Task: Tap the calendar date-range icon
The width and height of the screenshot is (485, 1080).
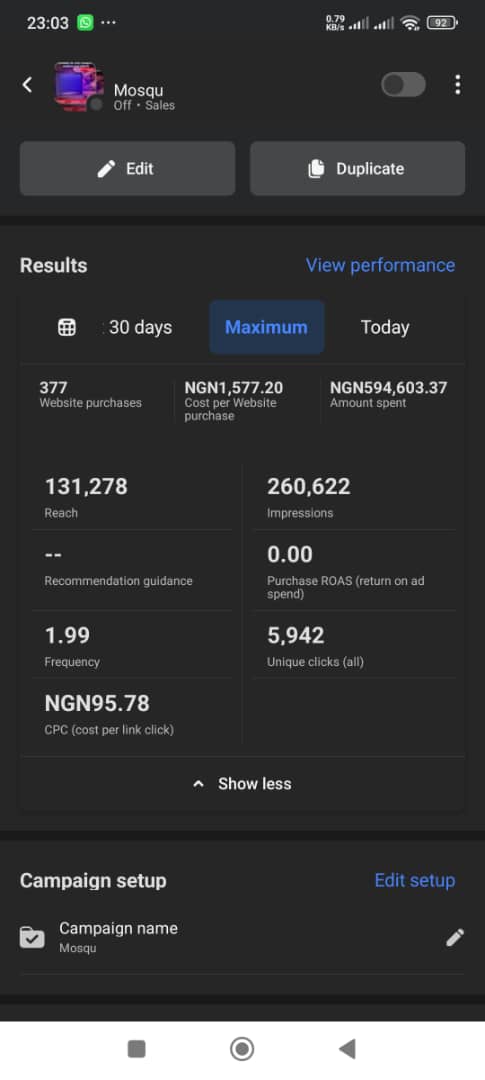Action: coord(67,327)
